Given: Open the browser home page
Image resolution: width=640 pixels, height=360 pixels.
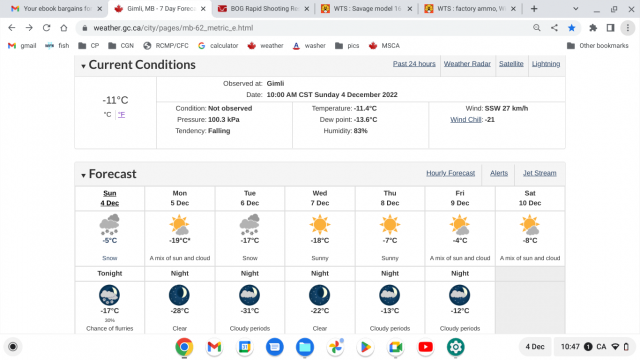Looking at the screenshot, I should point(64,28).
